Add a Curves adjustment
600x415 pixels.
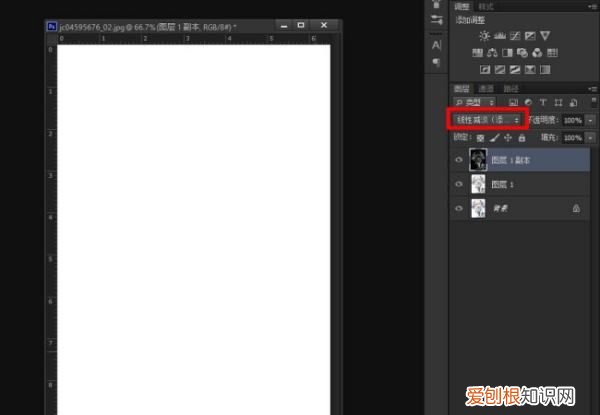(513, 36)
